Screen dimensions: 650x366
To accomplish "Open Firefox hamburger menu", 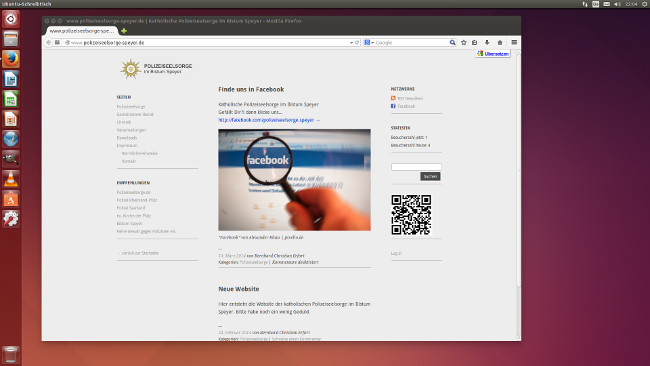I will click(x=514, y=42).
